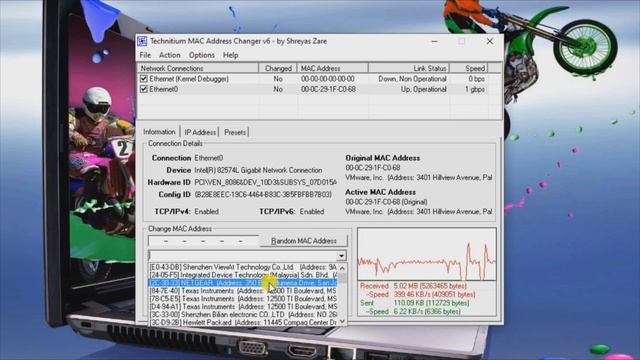Image resolution: width=640 pixels, height=360 pixels.
Task: Click the Intel(R) 82574L device name text
Action: tap(258, 170)
